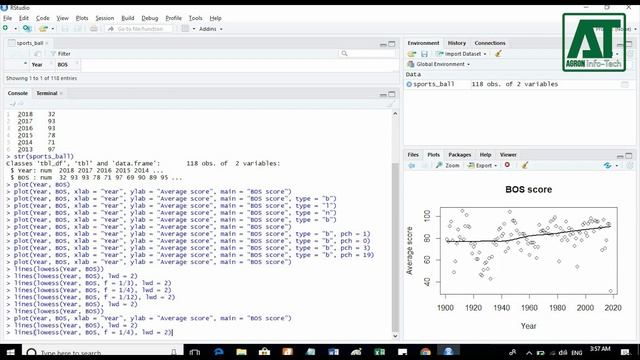This screenshot has width=640, height=360.
Task: Open Task View from the taskbar
Action: tap(195, 352)
